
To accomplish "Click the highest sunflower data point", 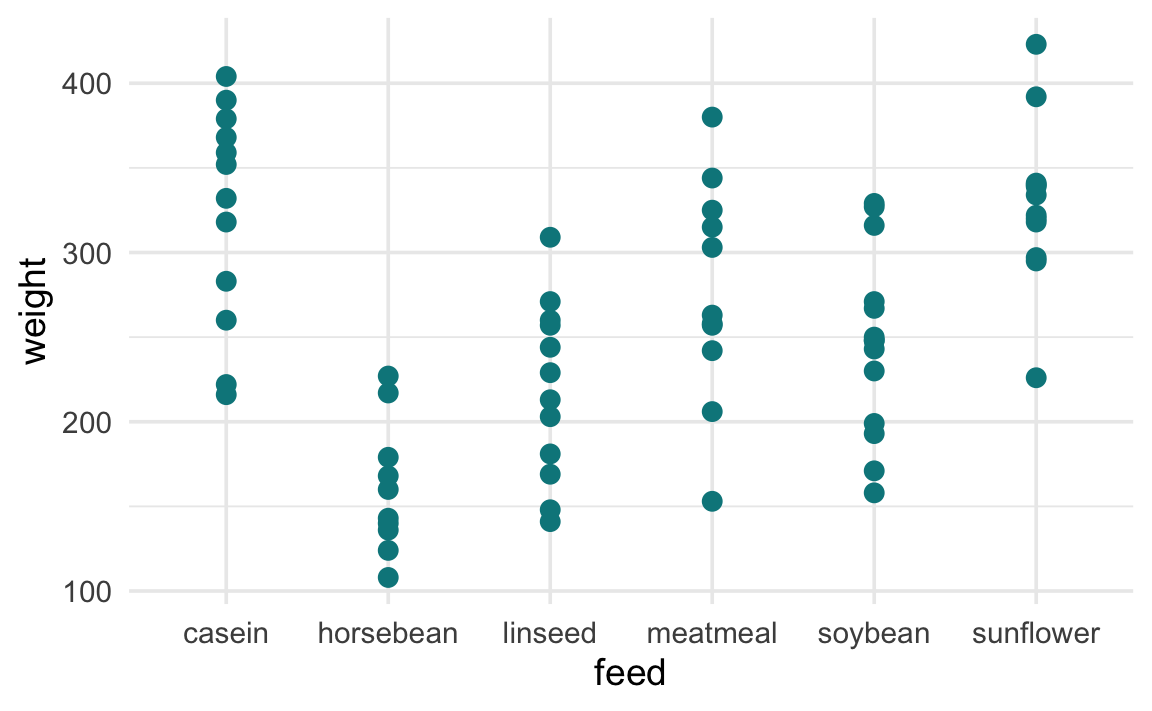I will pyautogui.click(x=1036, y=44).
